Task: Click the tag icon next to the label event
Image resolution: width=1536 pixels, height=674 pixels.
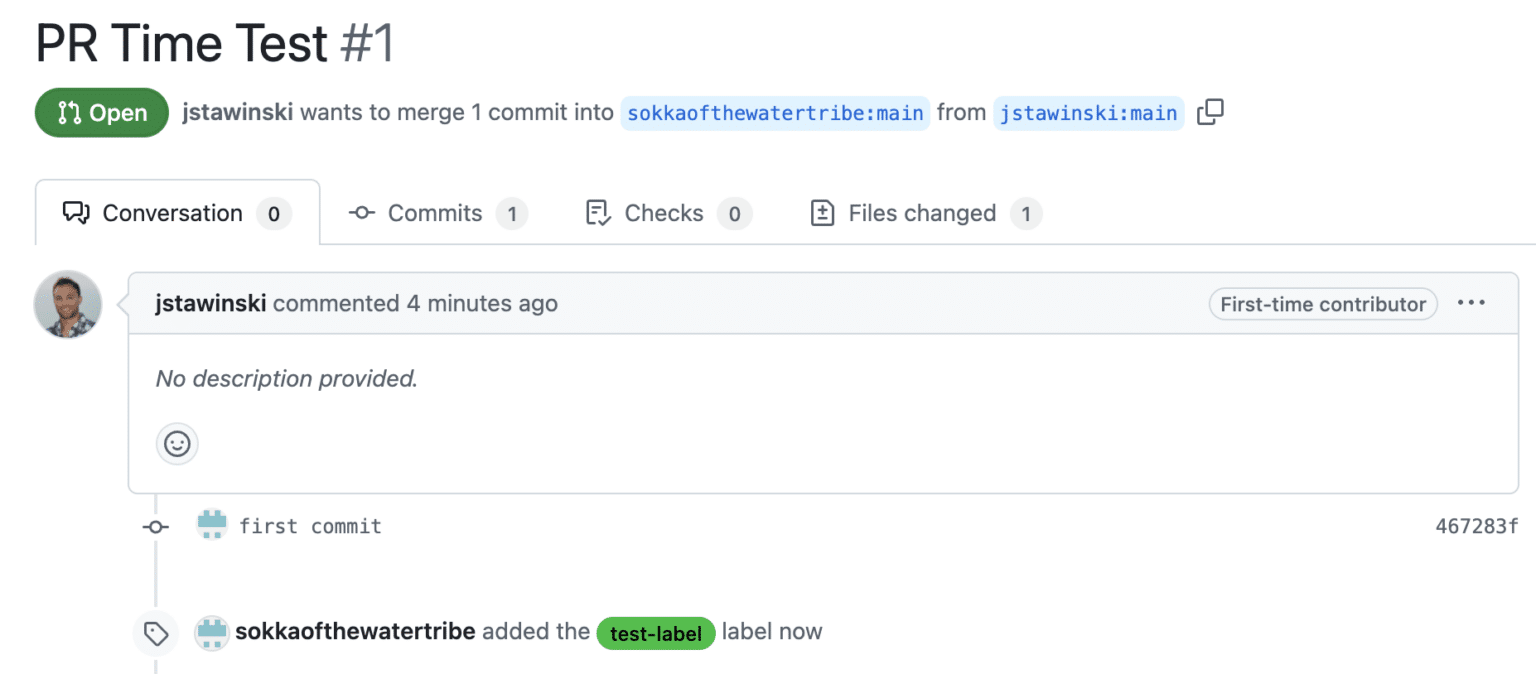Action: [x=156, y=632]
